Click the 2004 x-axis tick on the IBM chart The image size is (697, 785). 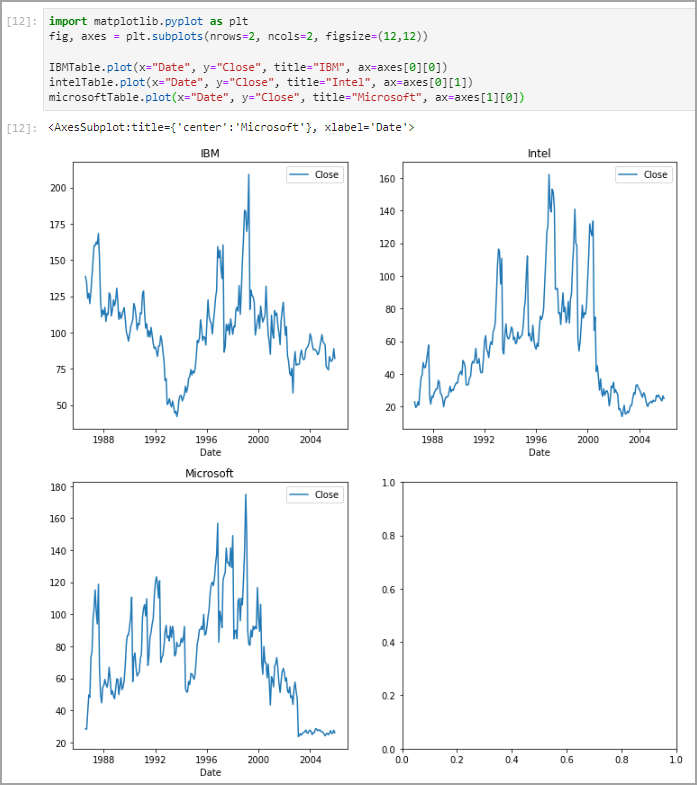(310, 440)
